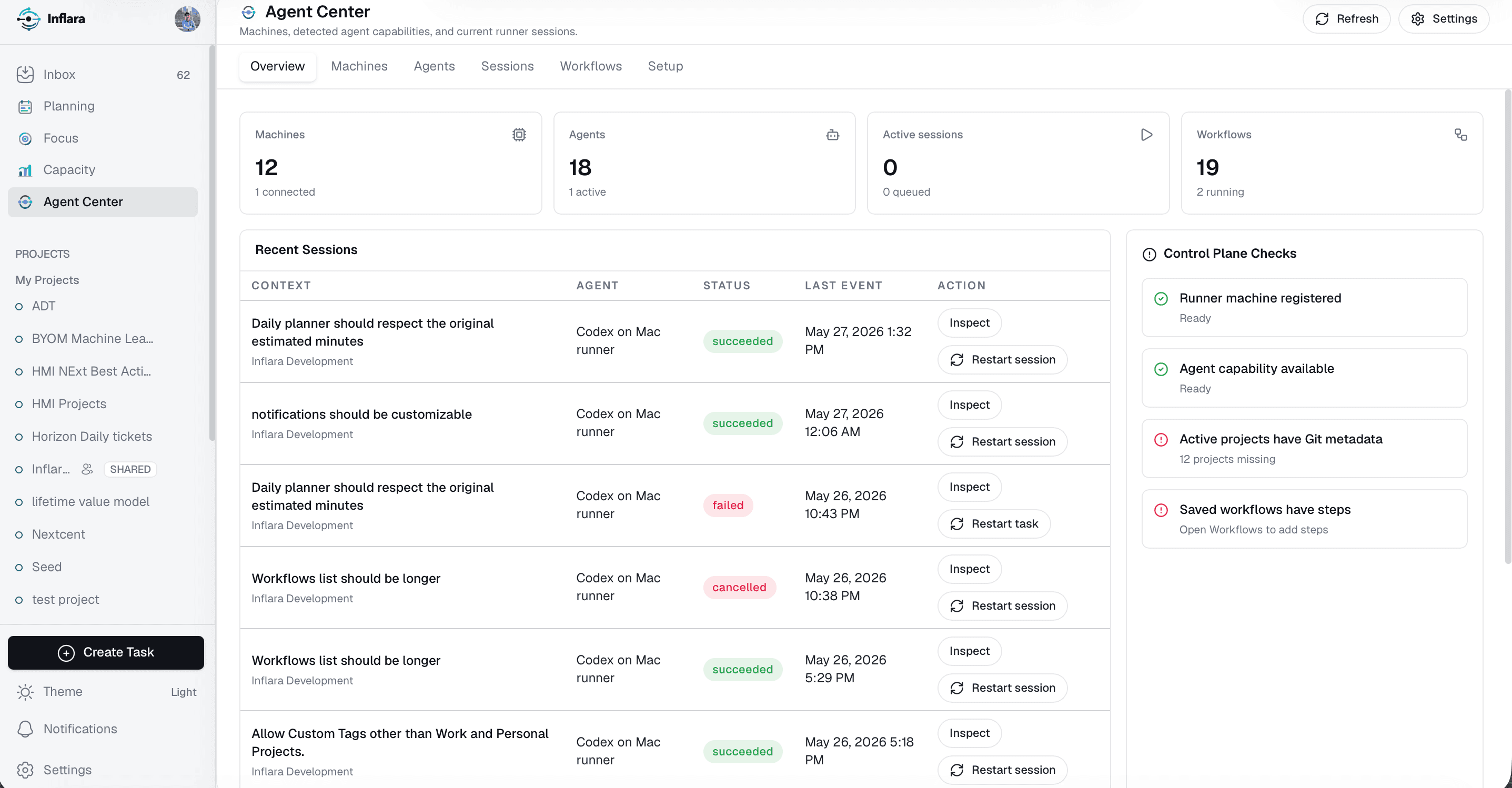This screenshot has width=1512, height=788.
Task: Inspect the May 27 1:32 PM session
Action: point(969,322)
